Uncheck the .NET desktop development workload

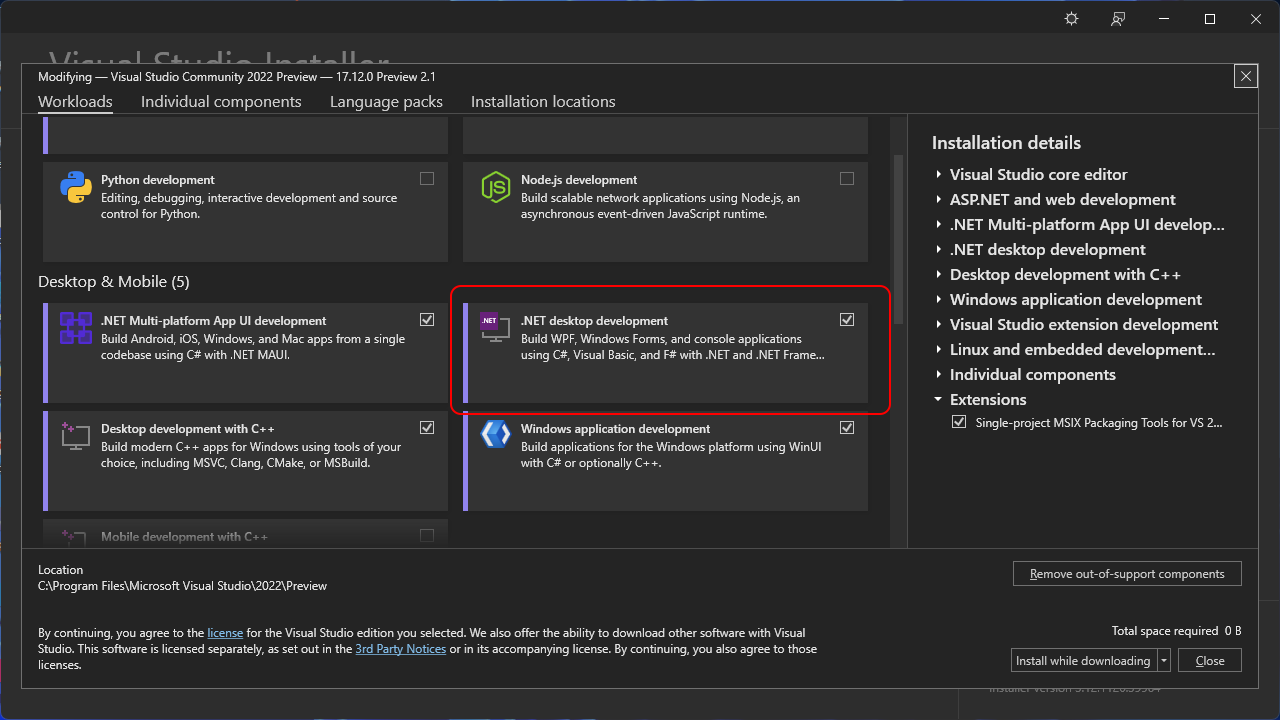coord(847,320)
